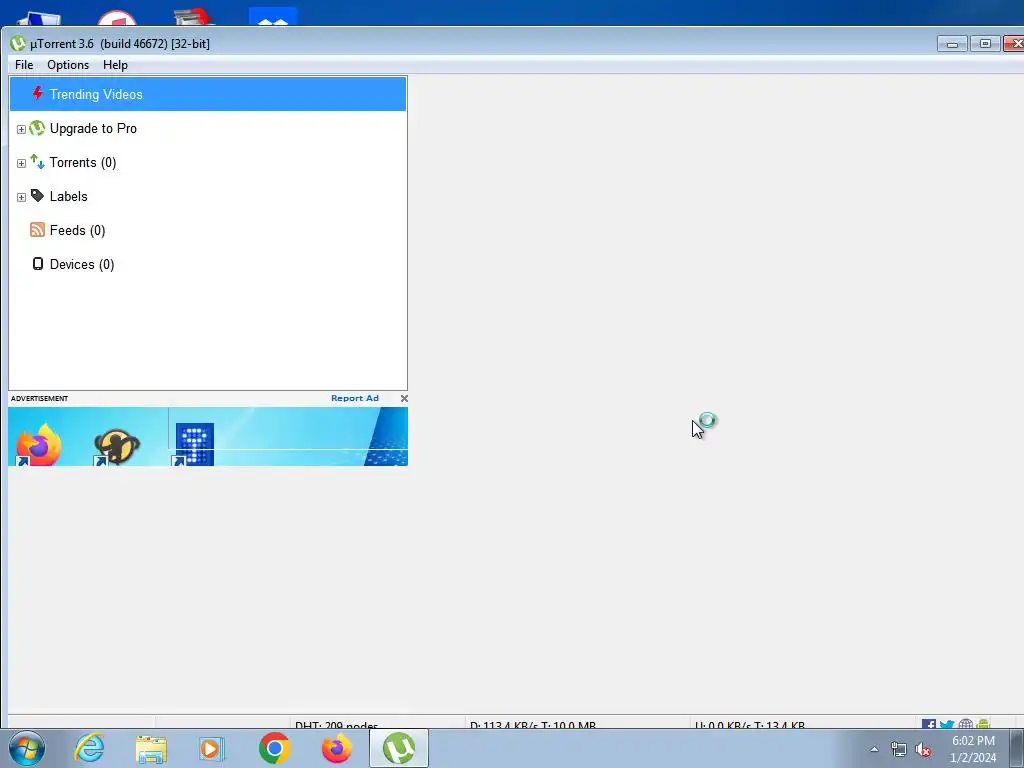Click the Devices phone icon

38,264
